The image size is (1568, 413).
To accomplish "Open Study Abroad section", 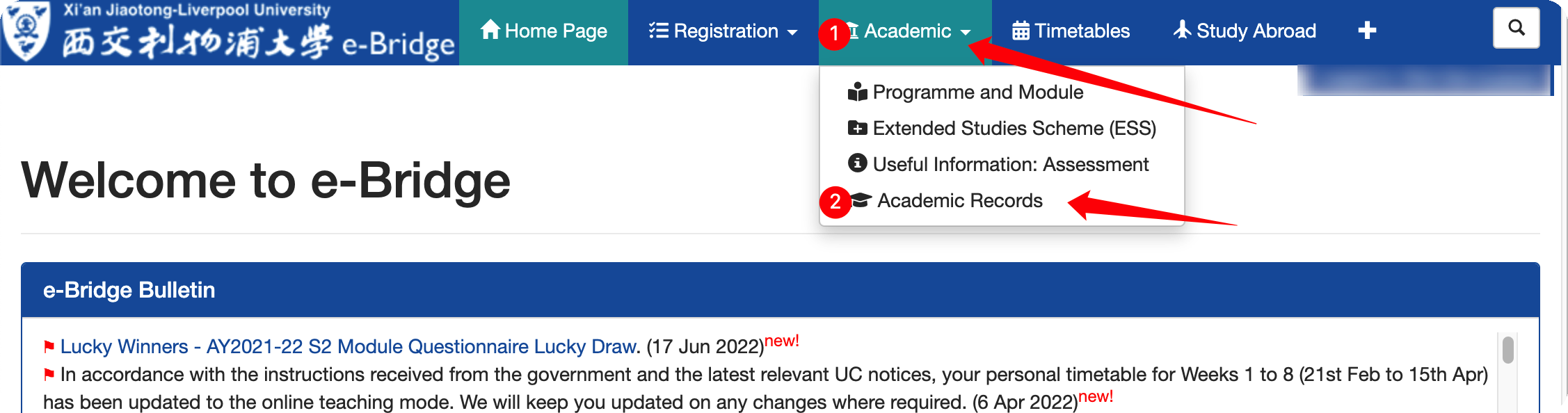I will coord(1245,31).
